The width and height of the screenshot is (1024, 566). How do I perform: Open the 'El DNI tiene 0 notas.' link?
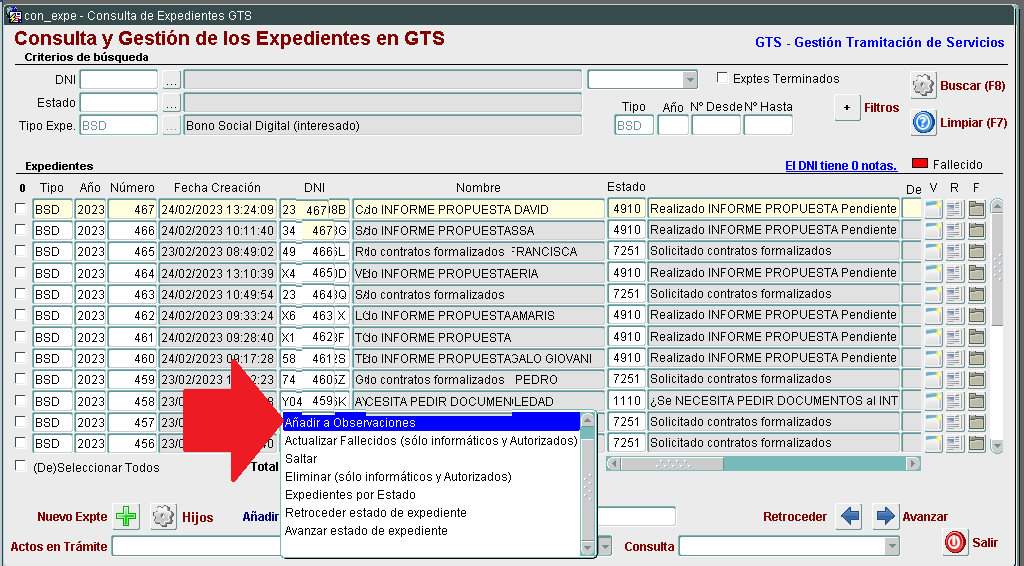coord(840,166)
